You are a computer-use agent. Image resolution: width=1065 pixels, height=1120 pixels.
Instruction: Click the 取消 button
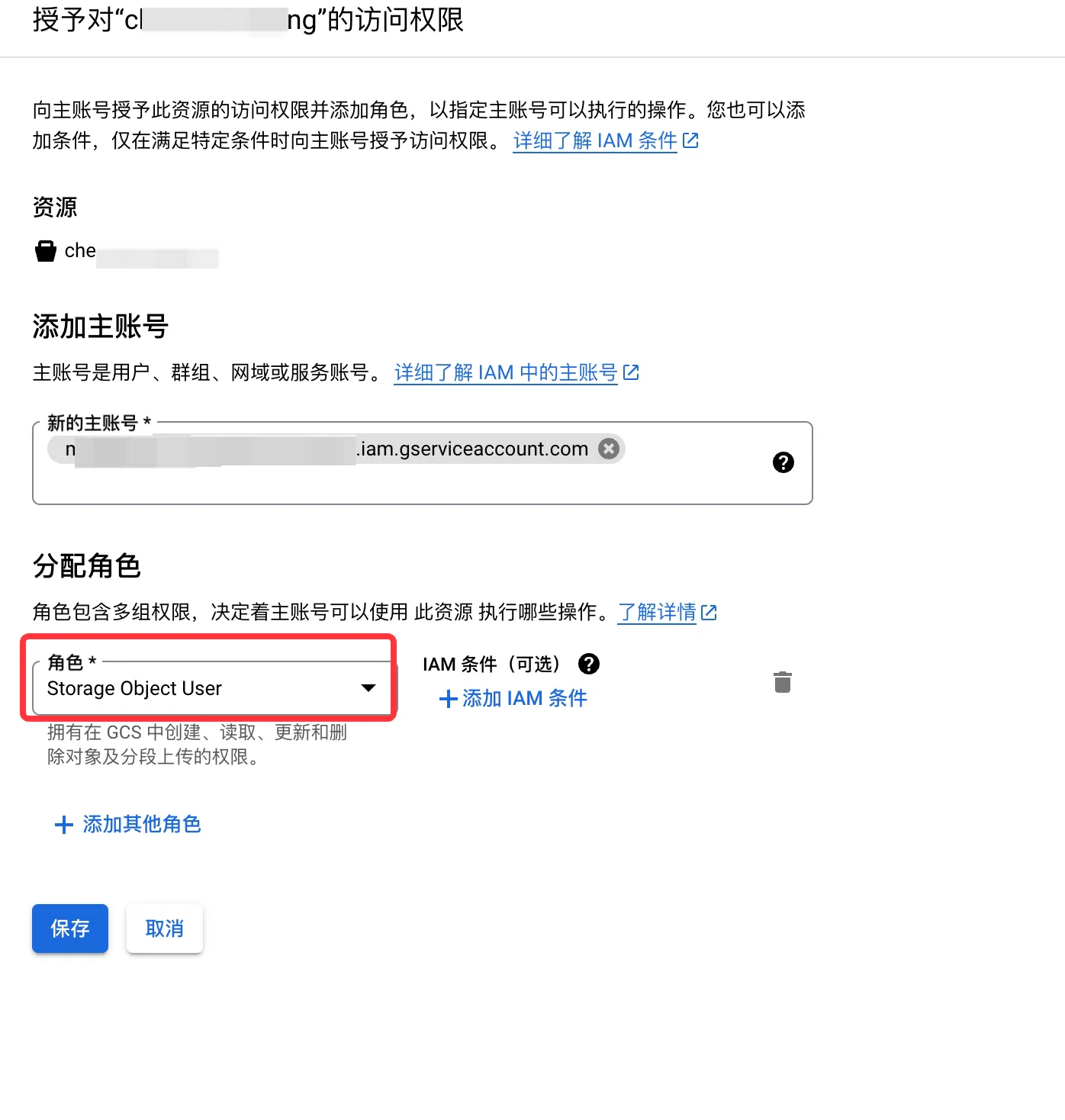coord(165,929)
